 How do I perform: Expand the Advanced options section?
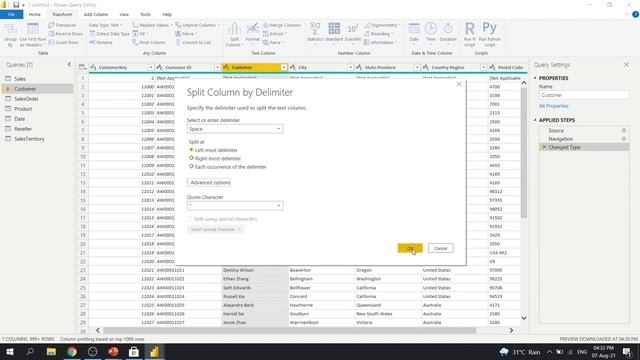click(210, 182)
